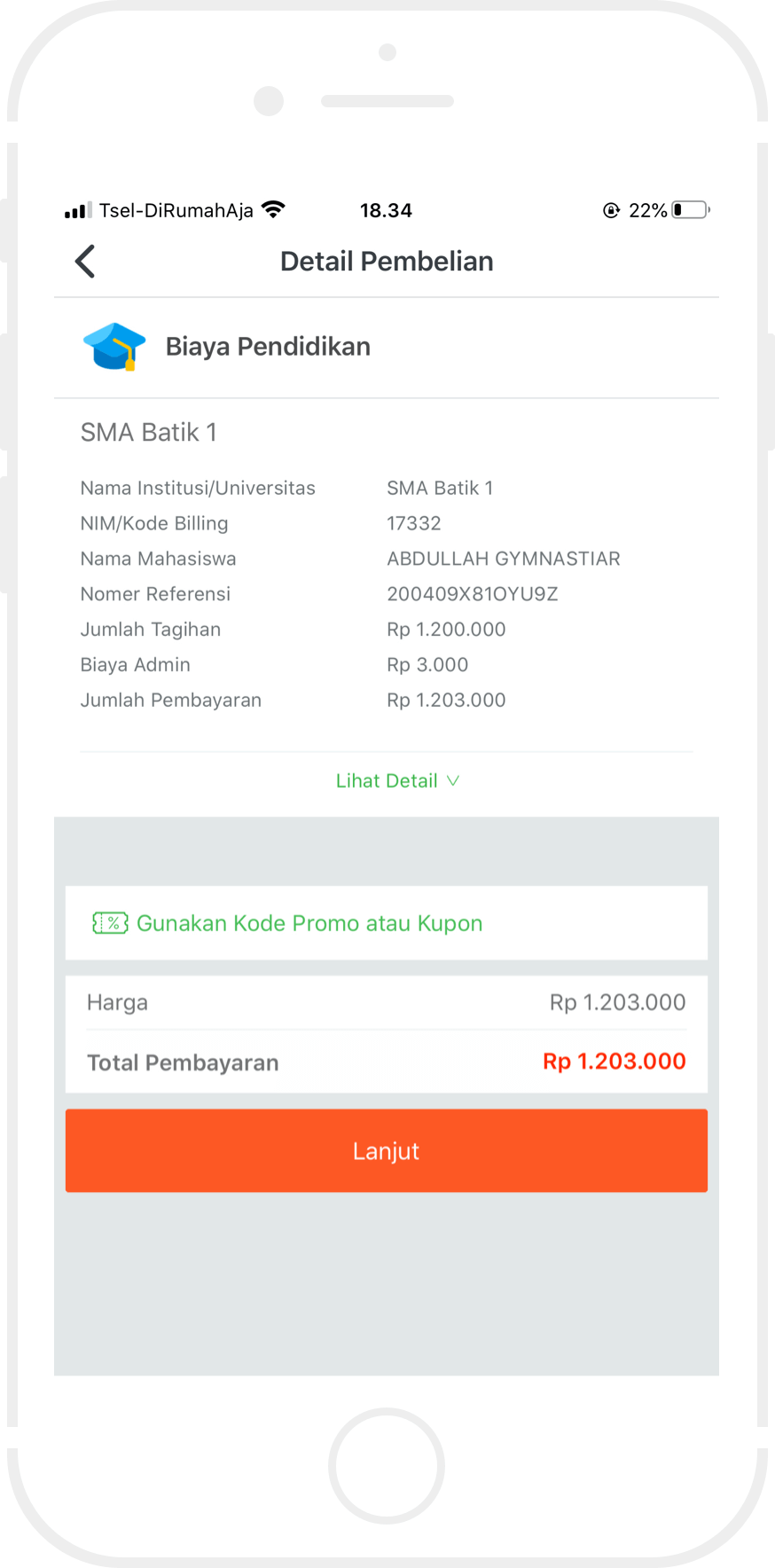Tap the reference number 200409X81OYU9Z
The width and height of the screenshot is (775, 1568).
click(x=472, y=594)
